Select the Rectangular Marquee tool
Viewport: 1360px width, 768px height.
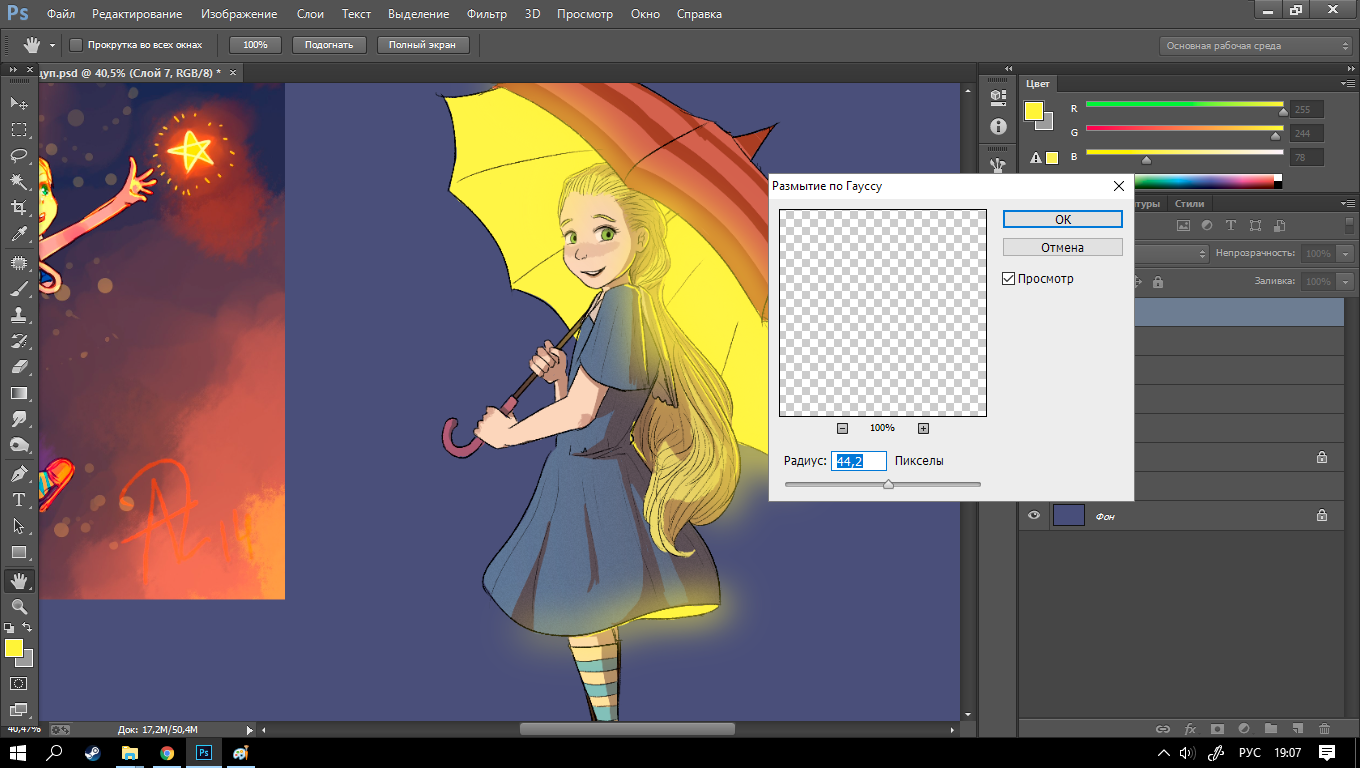coord(19,129)
